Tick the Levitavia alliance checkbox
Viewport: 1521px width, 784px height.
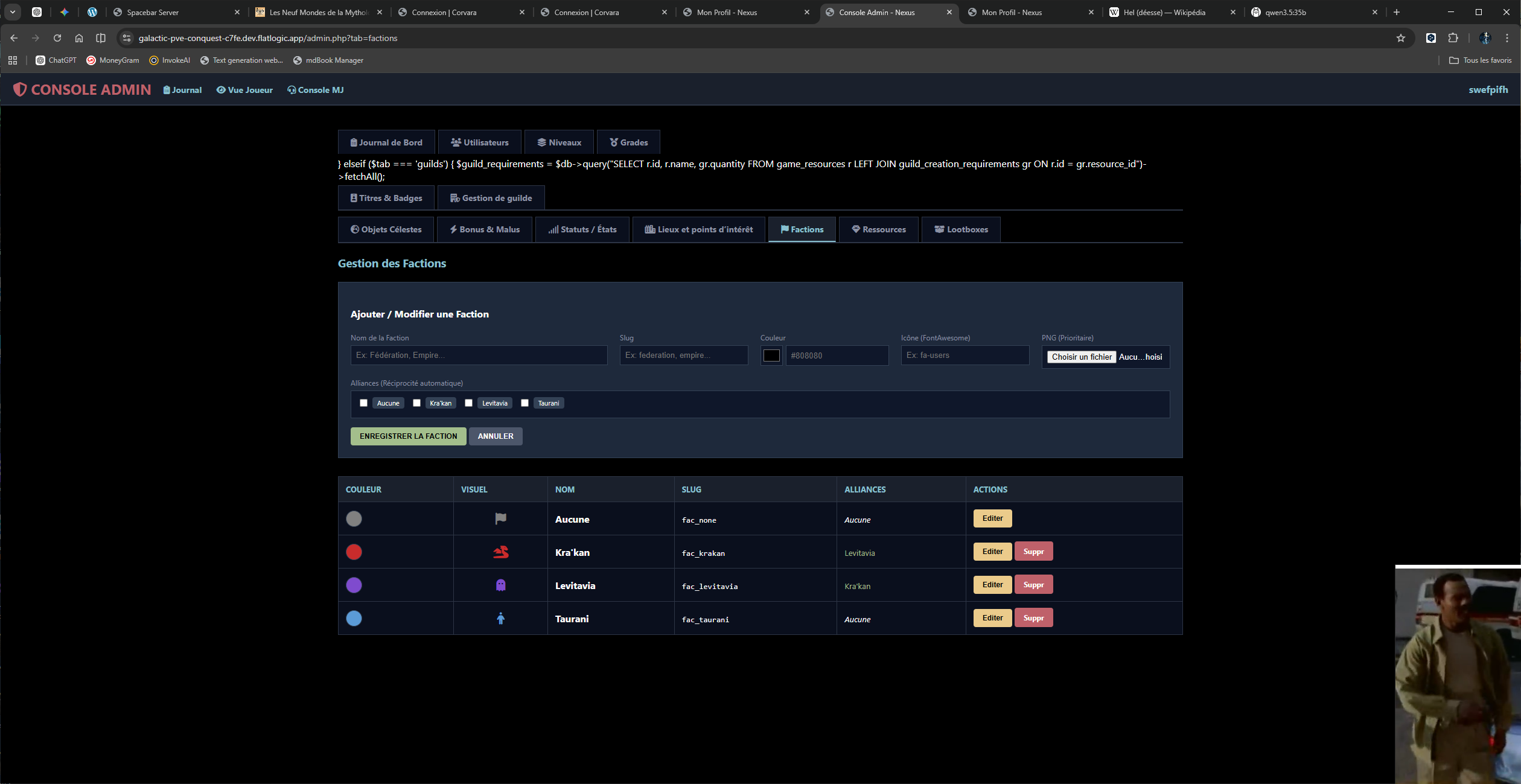468,403
